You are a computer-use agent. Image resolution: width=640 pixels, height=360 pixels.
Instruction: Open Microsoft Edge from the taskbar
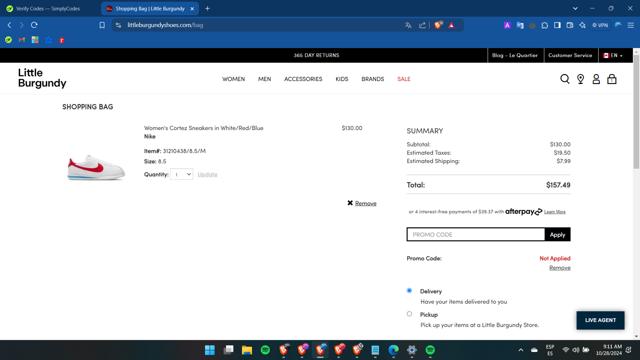[x=393, y=350]
